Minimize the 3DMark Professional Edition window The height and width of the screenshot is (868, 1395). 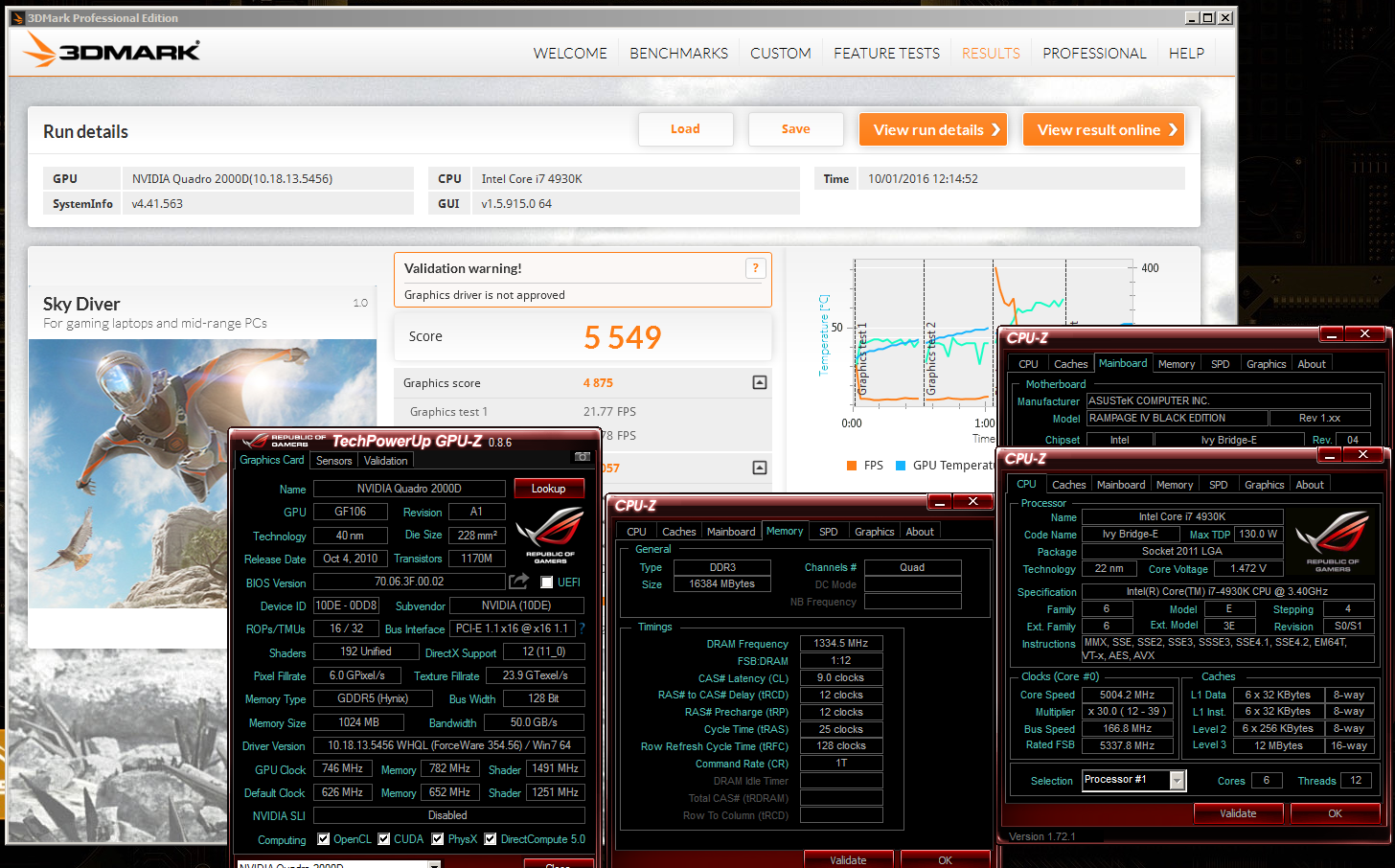pos(1191,18)
